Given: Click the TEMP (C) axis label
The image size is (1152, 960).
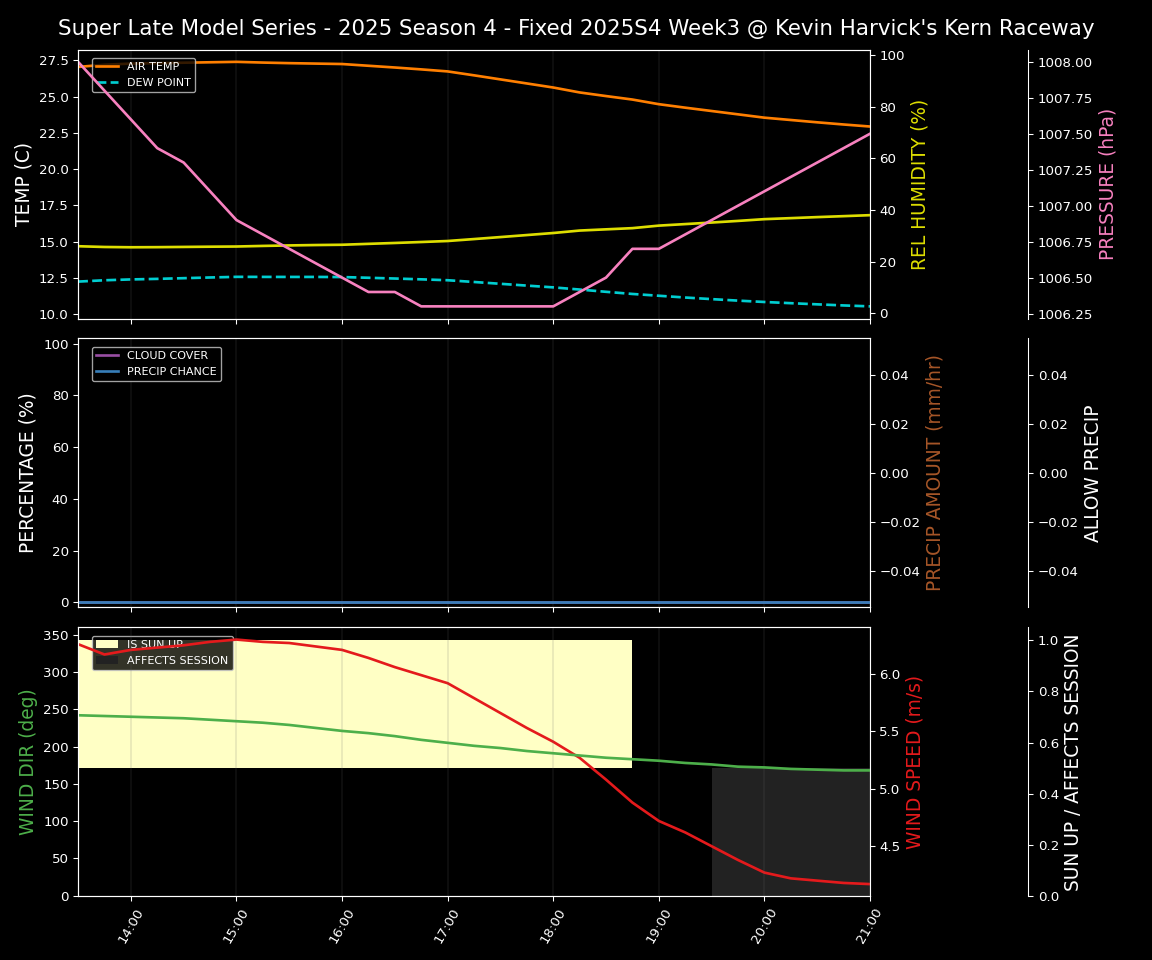Looking at the screenshot, I should (24, 184).
